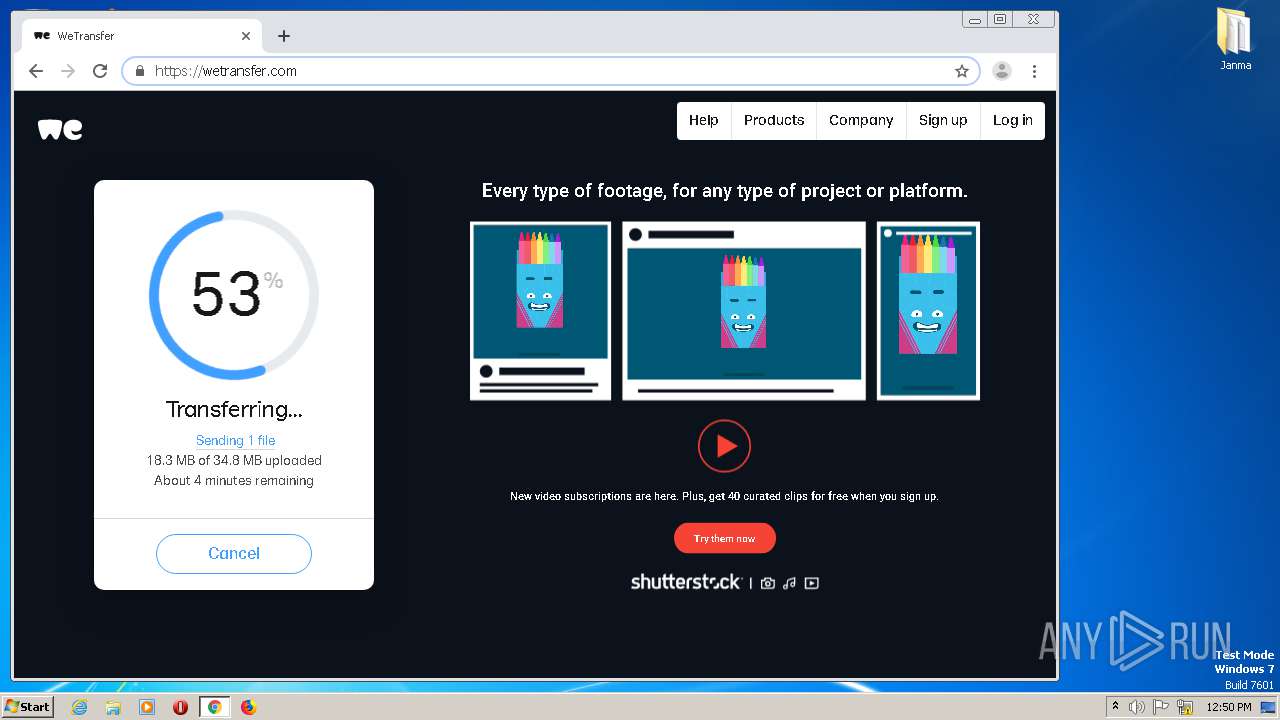Click the browser forward arrow
The image size is (1280, 720).
tap(68, 71)
